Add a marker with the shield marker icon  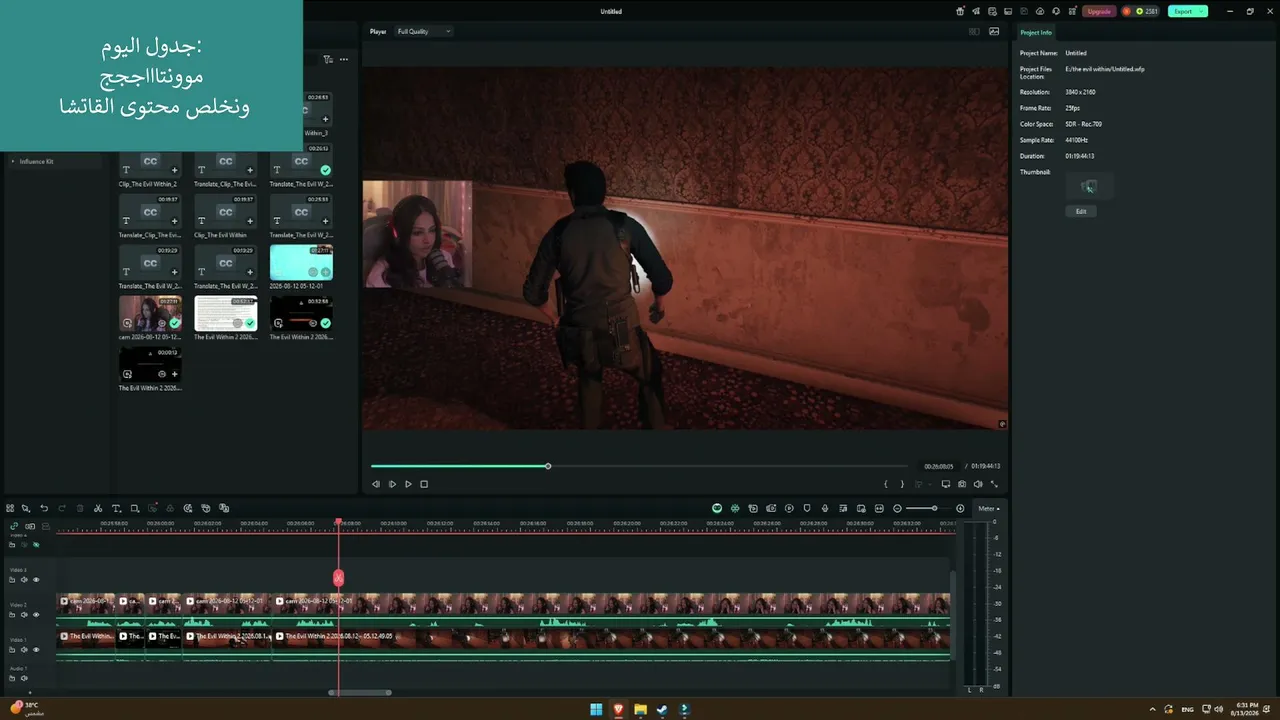click(x=807, y=508)
